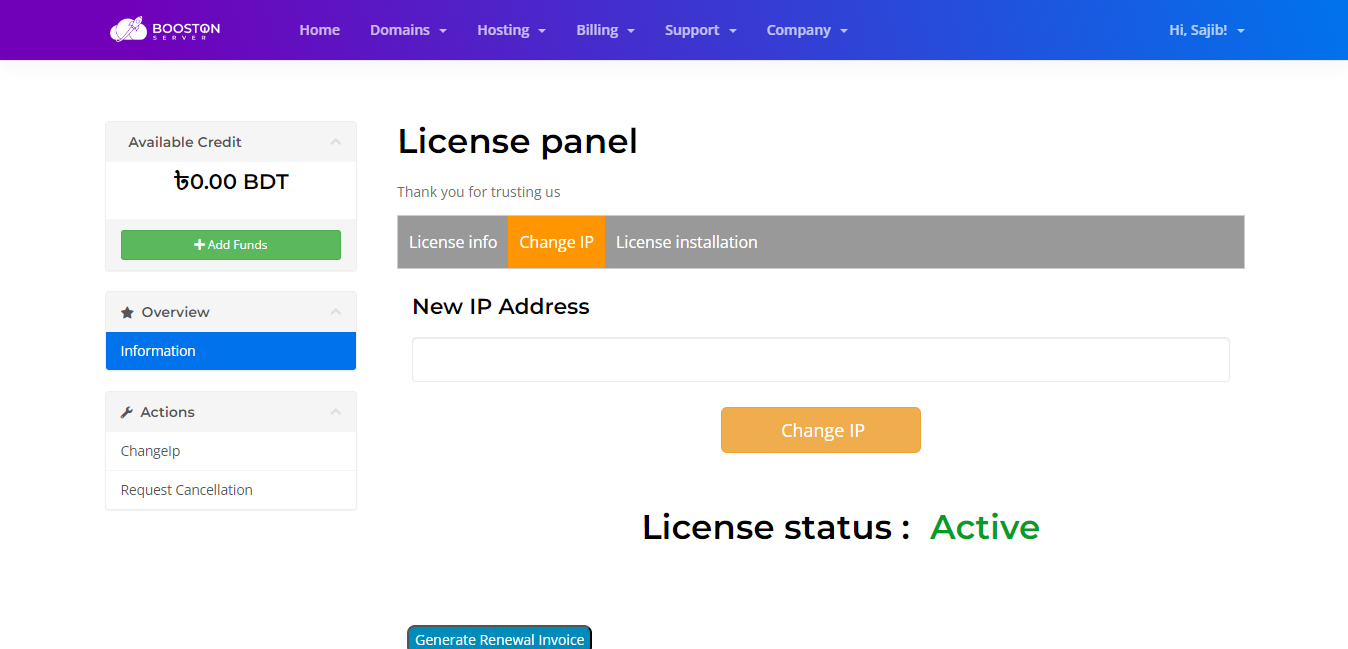Expand the Company navigation dropdown

pos(806,30)
